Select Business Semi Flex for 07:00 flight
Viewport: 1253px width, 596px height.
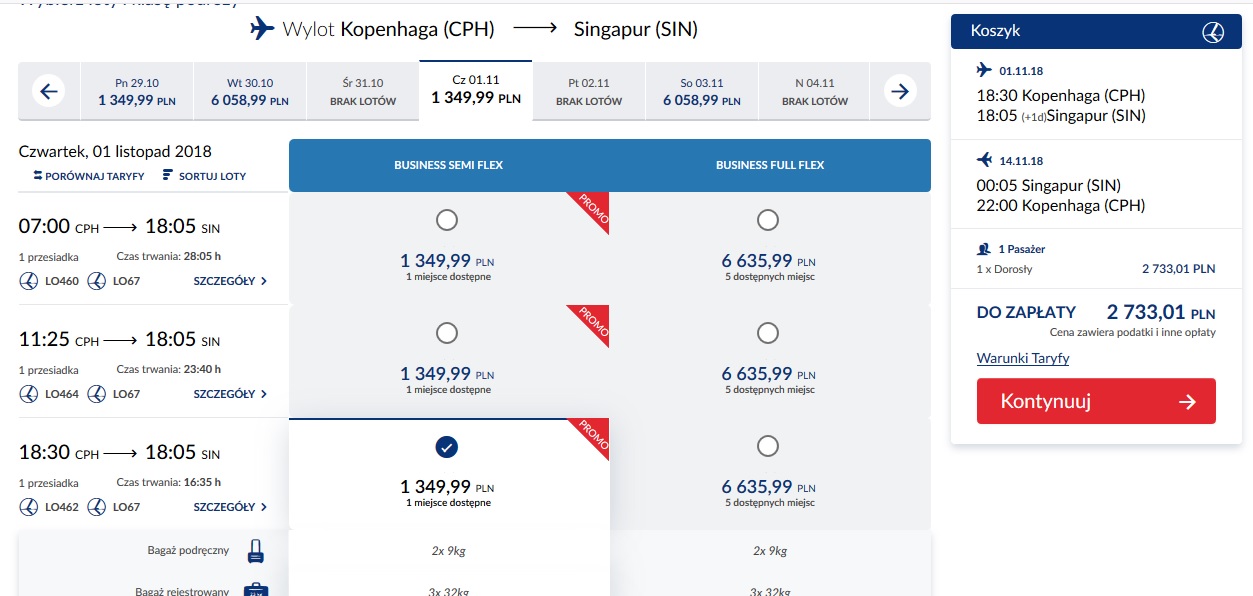coord(447,219)
